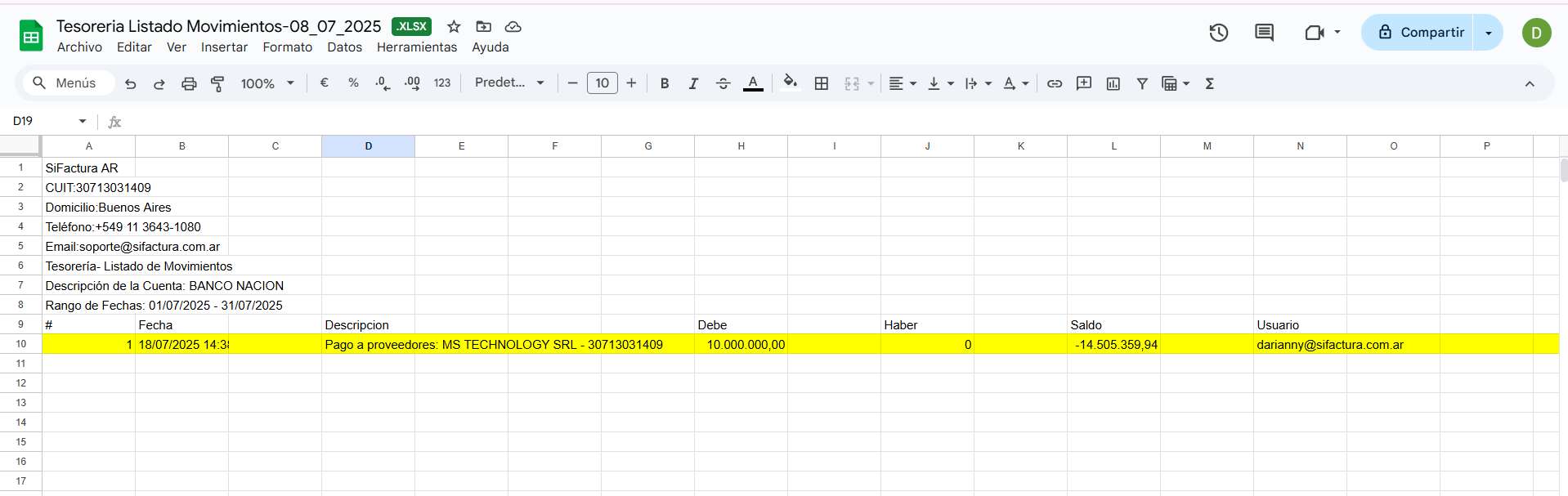Viewport: 1568px width, 496px height.
Task: Decrease decimal places
Action: coord(383,83)
